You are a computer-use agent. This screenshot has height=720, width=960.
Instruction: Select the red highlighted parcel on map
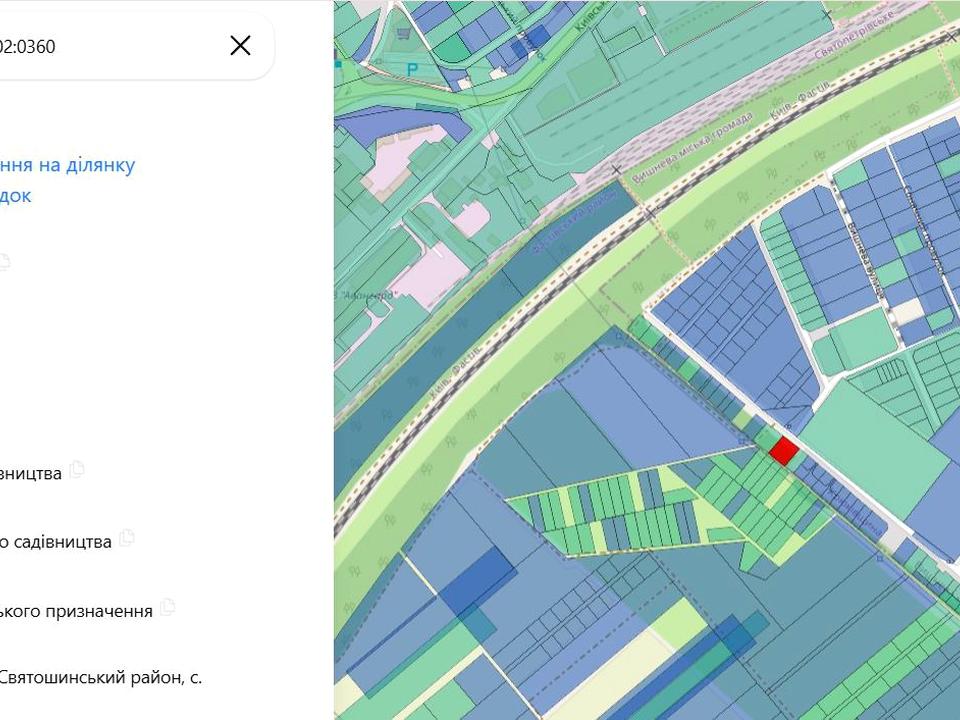pos(783,451)
